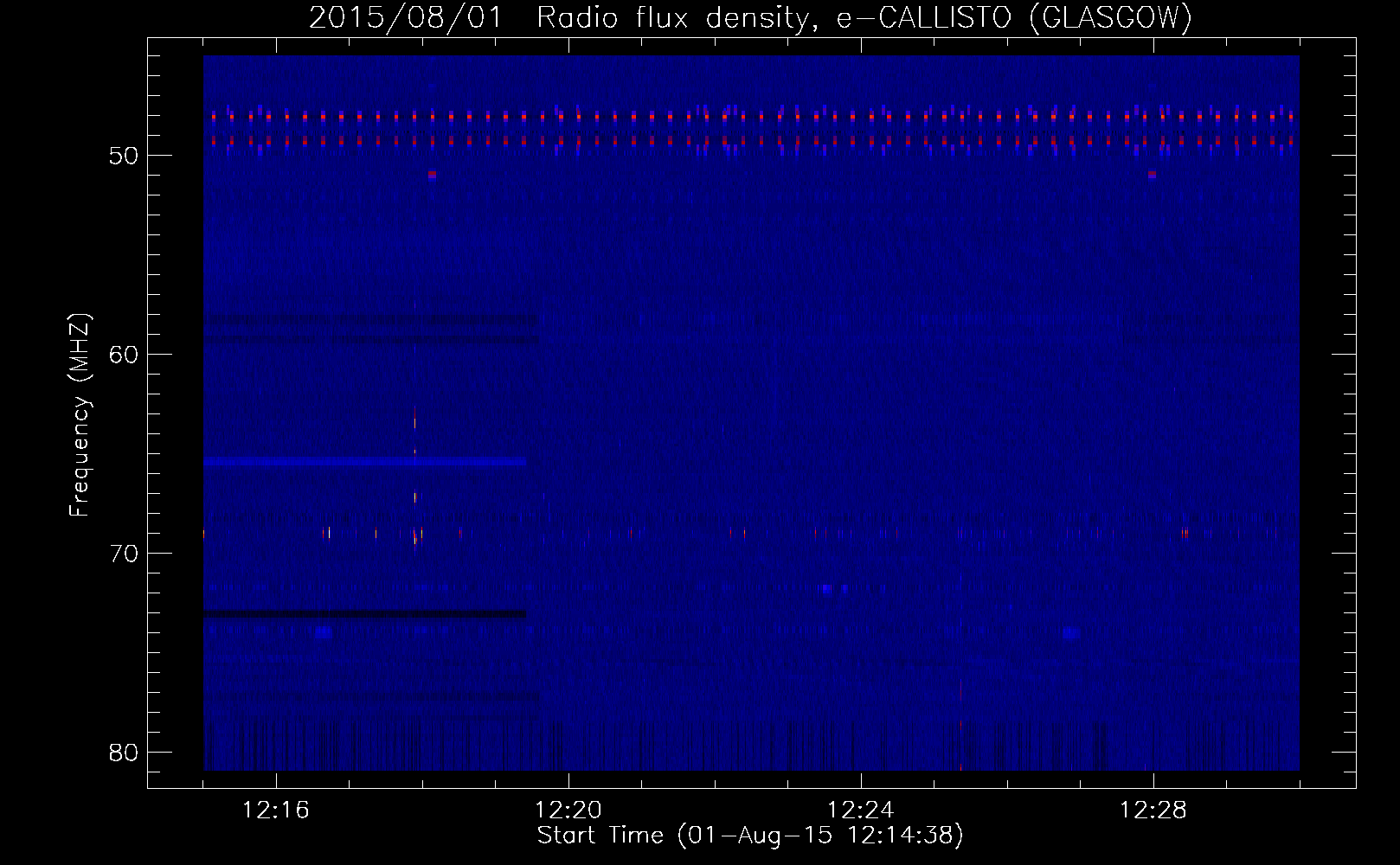Click the bright horizontal band near 65 MHz
This screenshot has width=1400, height=865.
pyautogui.click(x=365, y=462)
